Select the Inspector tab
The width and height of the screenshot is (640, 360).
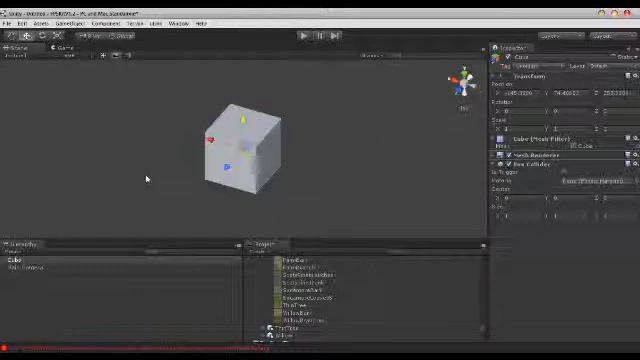point(510,48)
